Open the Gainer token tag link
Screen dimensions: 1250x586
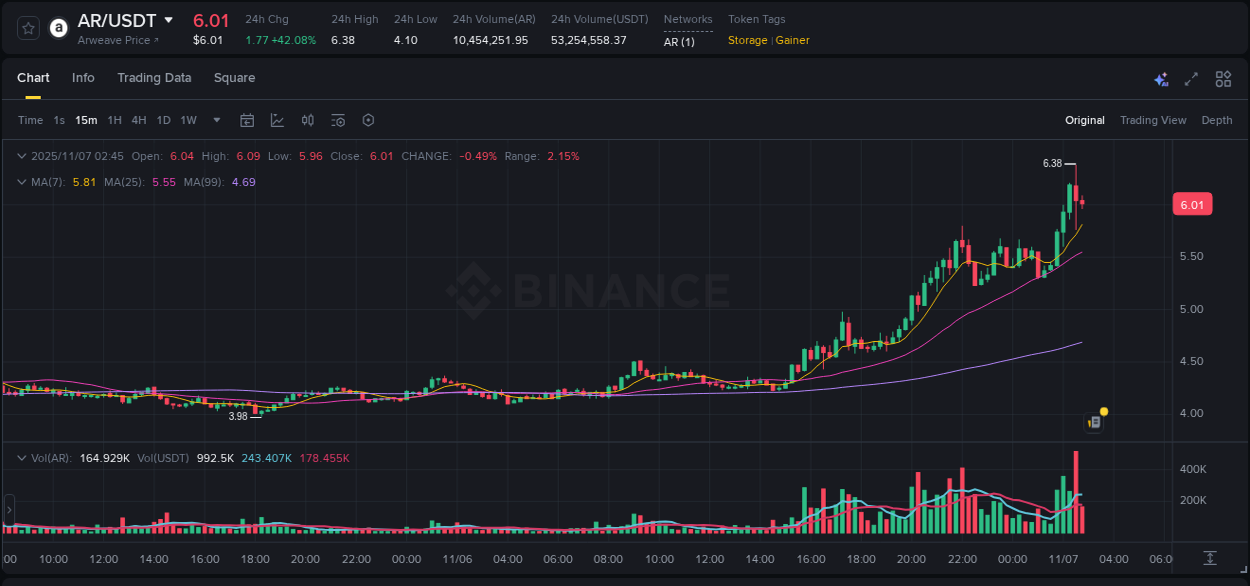coord(792,40)
